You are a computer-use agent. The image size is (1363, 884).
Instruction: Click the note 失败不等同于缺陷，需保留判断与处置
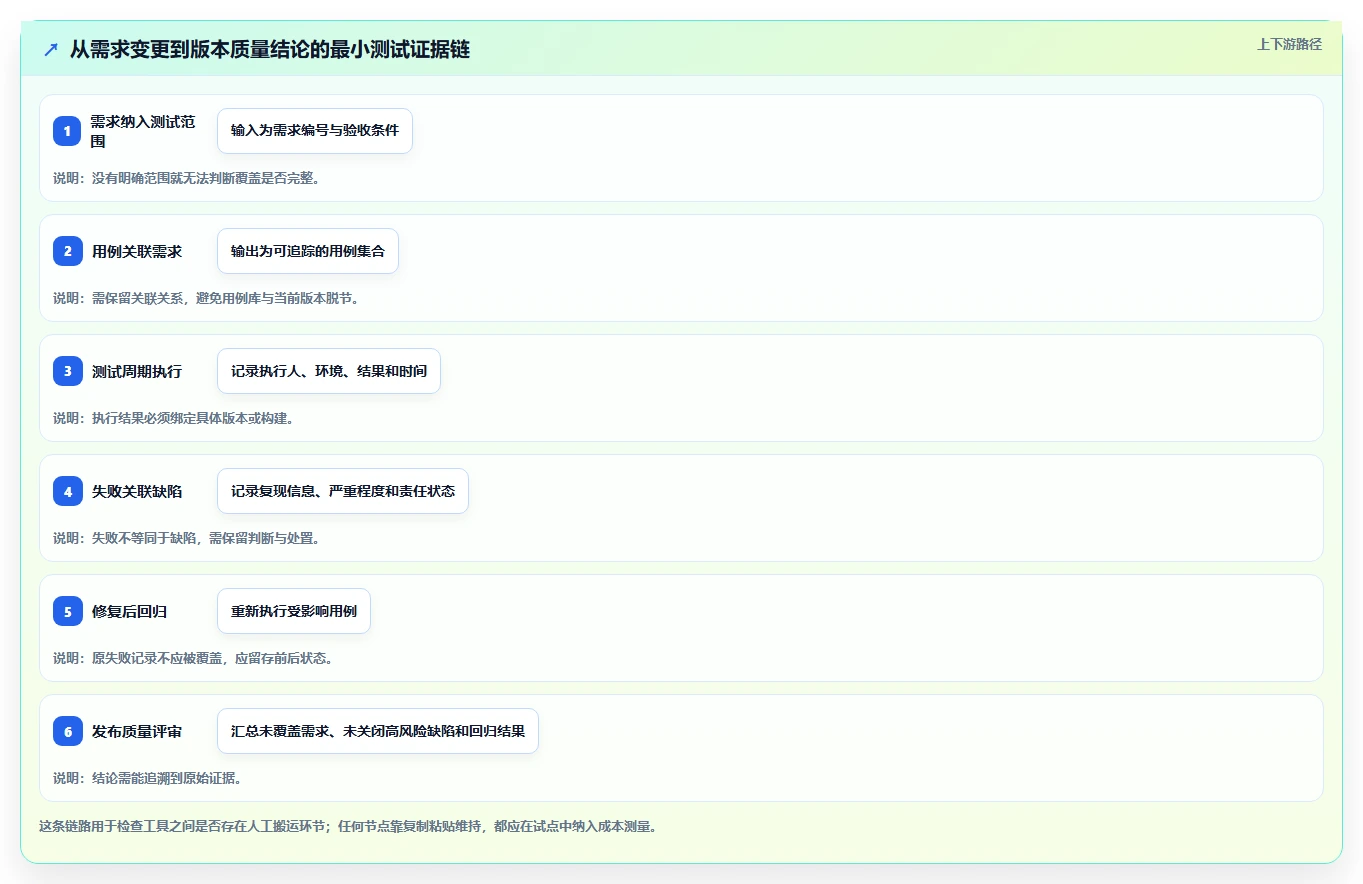[x=187, y=538]
